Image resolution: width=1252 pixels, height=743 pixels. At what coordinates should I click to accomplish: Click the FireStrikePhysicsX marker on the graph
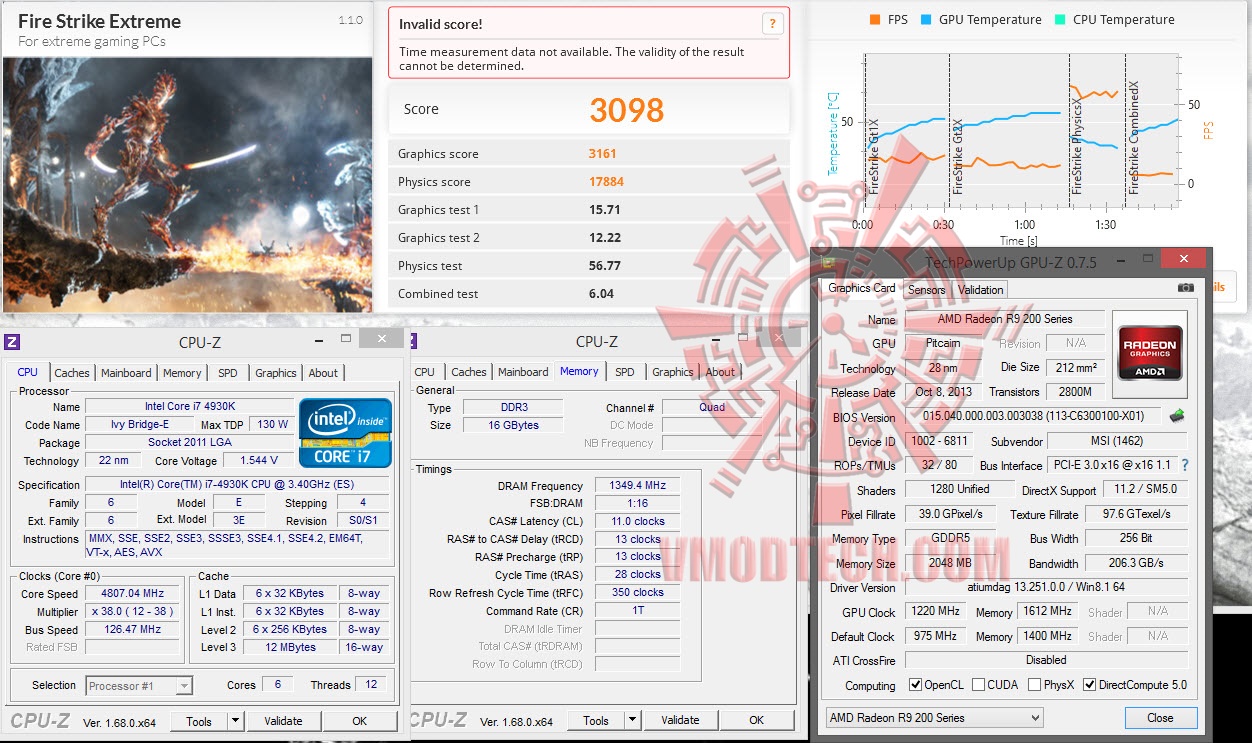tap(1077, 146)
